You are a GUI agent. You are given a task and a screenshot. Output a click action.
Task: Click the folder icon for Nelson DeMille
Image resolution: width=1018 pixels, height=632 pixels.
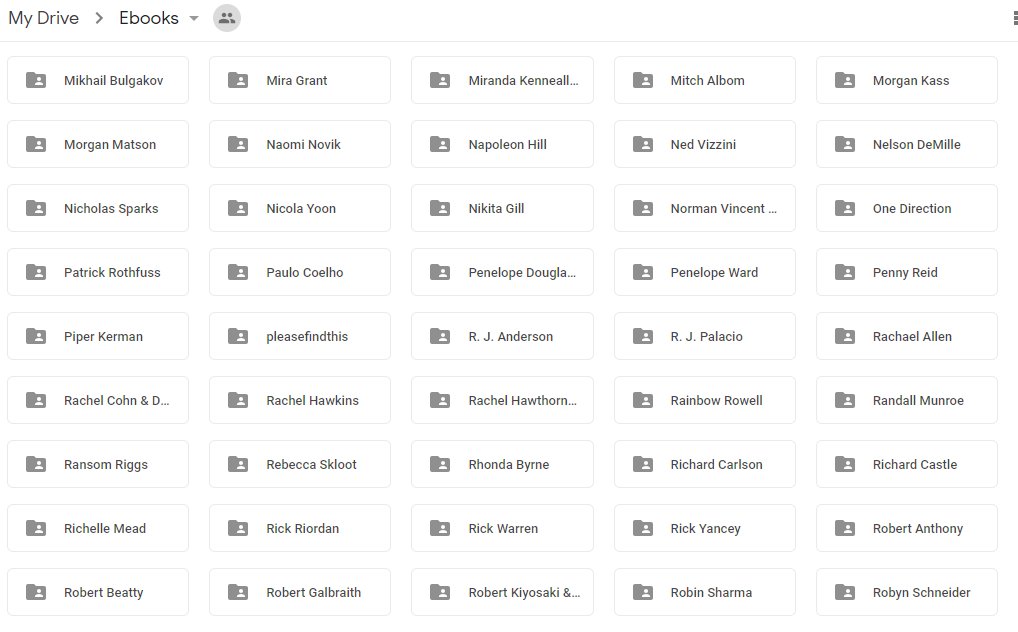(845, 144)
